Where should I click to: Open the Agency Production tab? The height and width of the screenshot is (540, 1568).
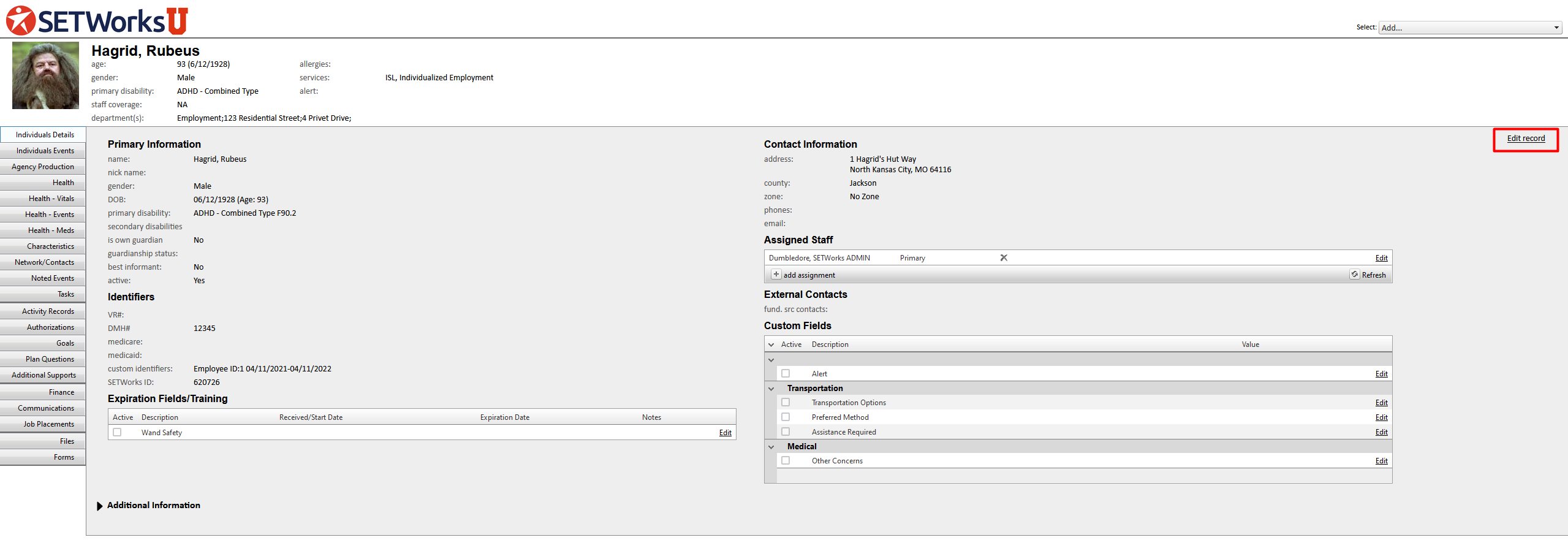[43, 167]
